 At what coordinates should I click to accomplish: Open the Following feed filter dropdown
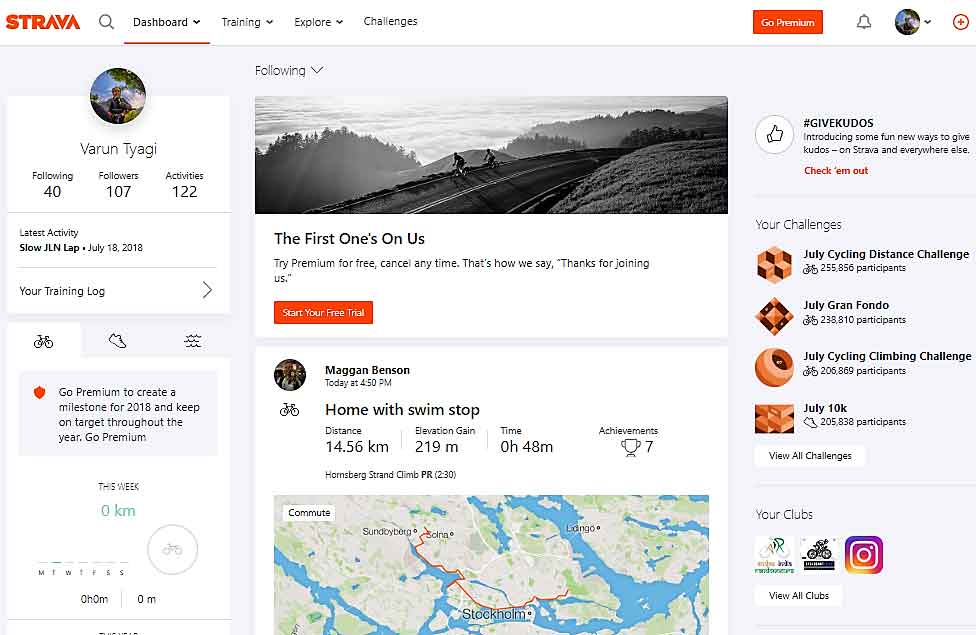(289, 71)
